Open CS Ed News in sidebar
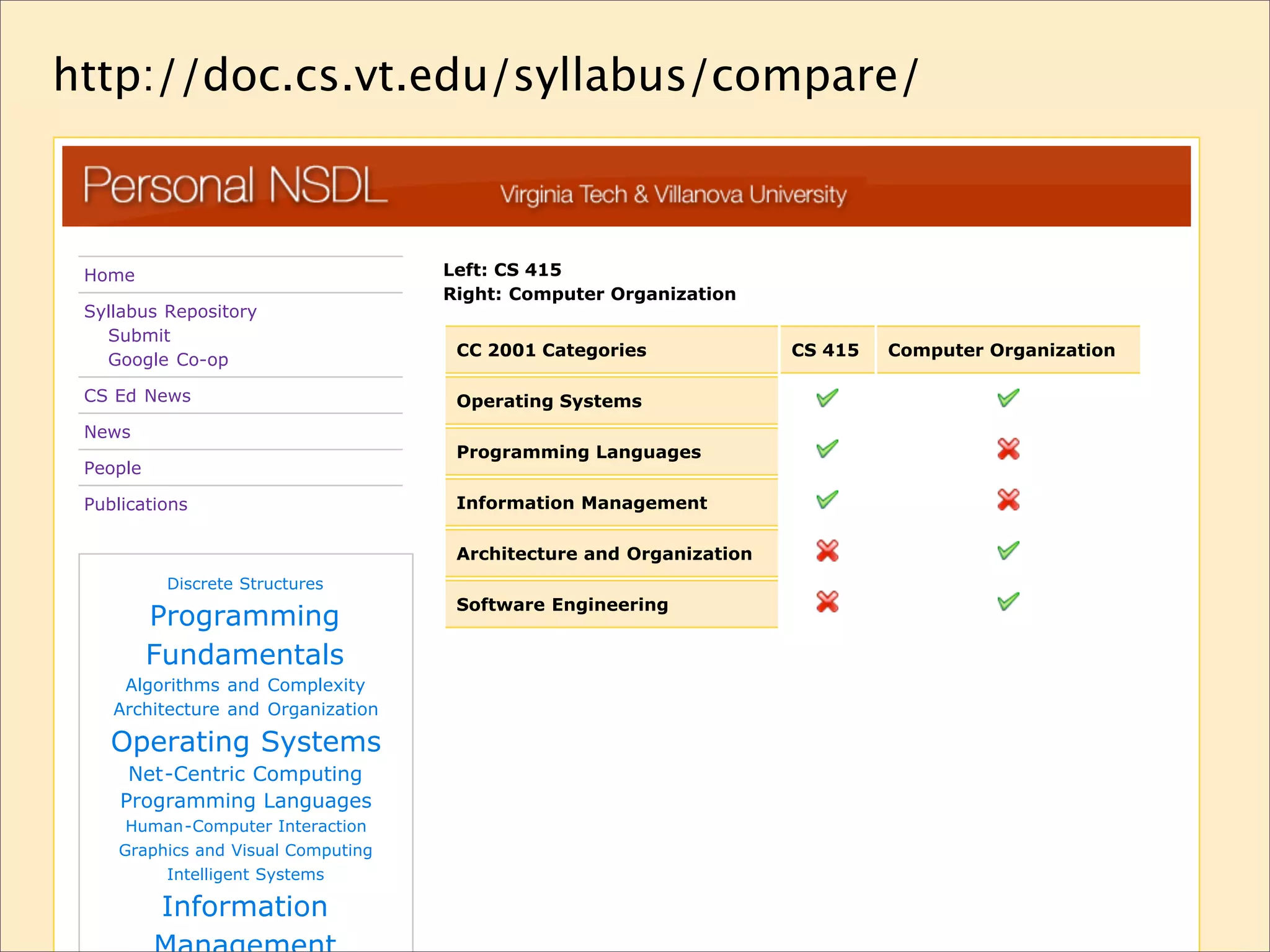 (137, 395)
